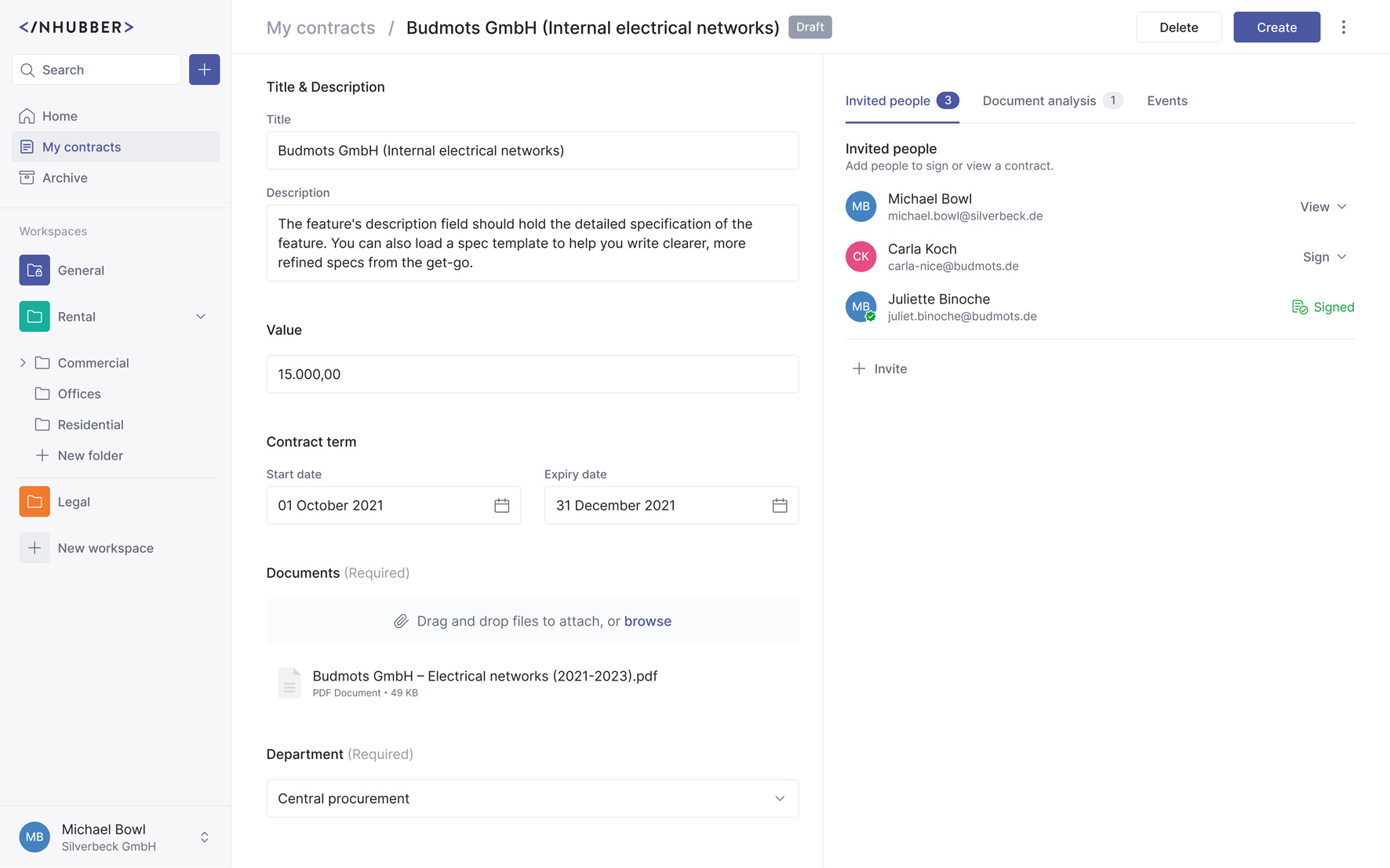Open the account switcher for Michael Bowl
1390x868 pixels.
click(204, 837)
